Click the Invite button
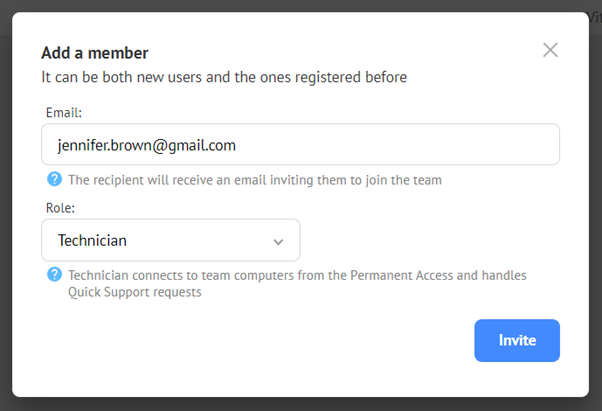This screenshot has height=411, width=602. tap(517, 340)
